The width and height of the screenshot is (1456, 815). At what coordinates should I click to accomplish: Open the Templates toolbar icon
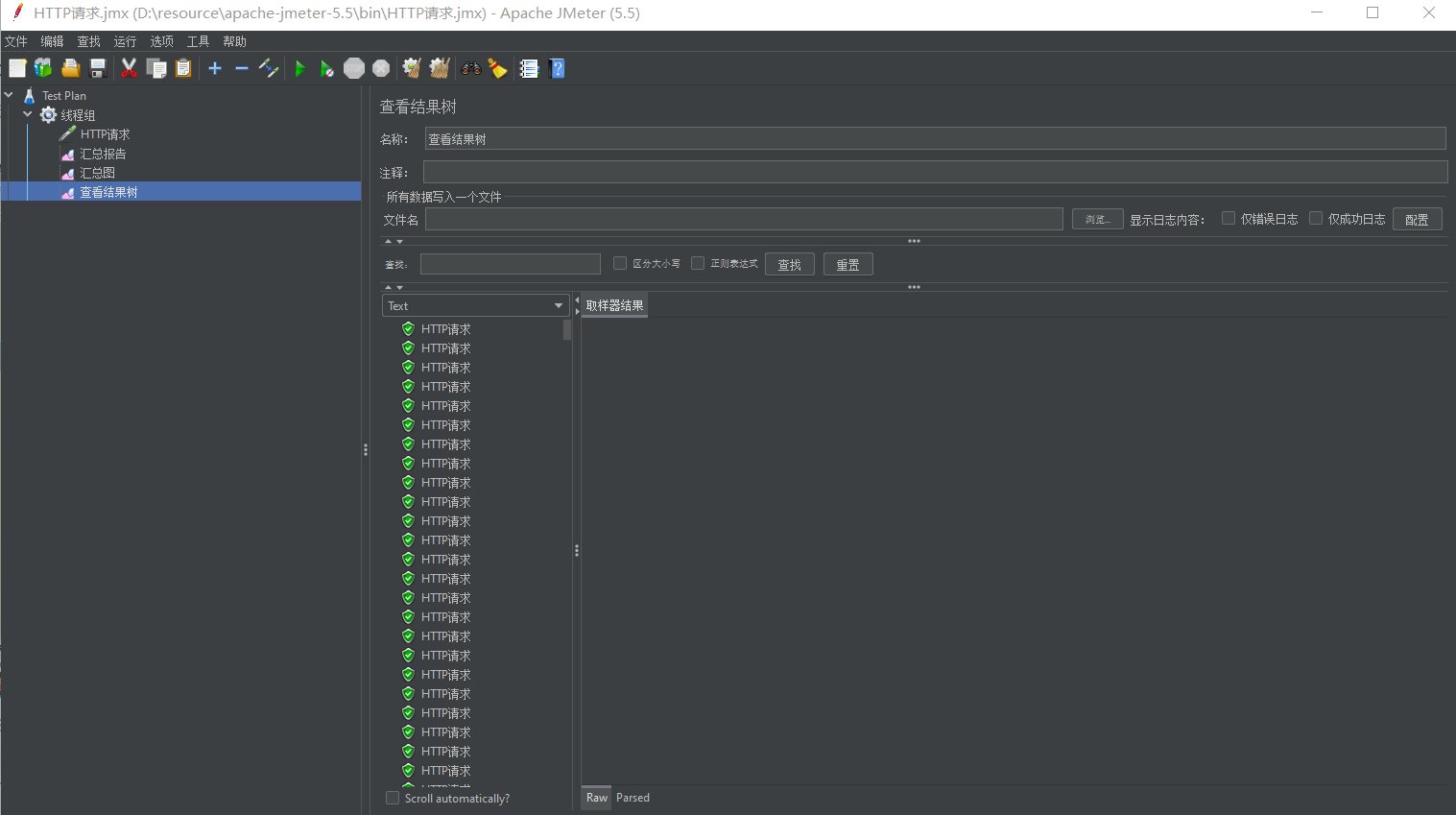coord(43,68)
